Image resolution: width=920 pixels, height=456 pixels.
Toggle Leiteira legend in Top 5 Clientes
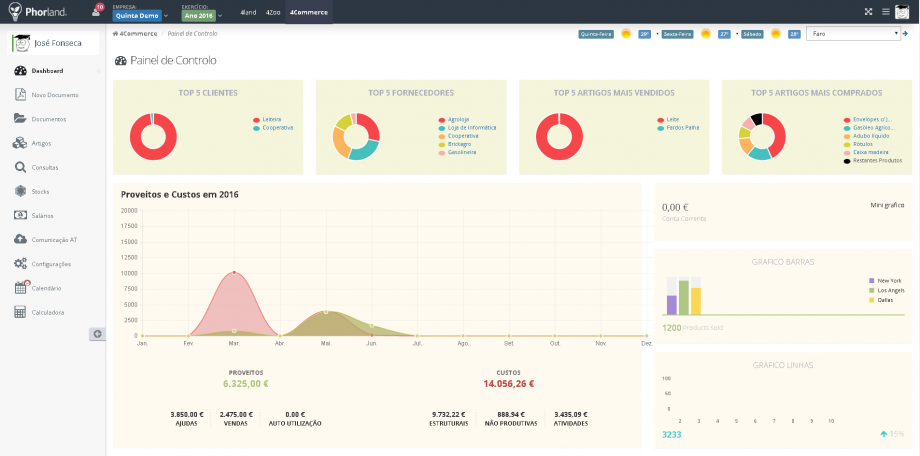tap(268, 120)
